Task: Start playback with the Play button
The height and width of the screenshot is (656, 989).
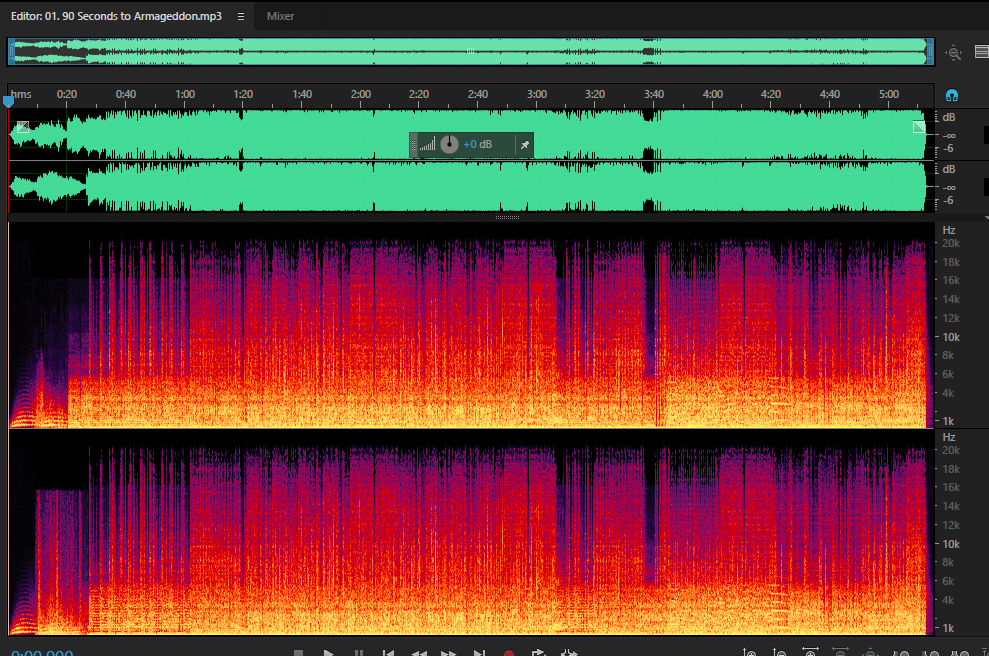Action: point(328,653)
